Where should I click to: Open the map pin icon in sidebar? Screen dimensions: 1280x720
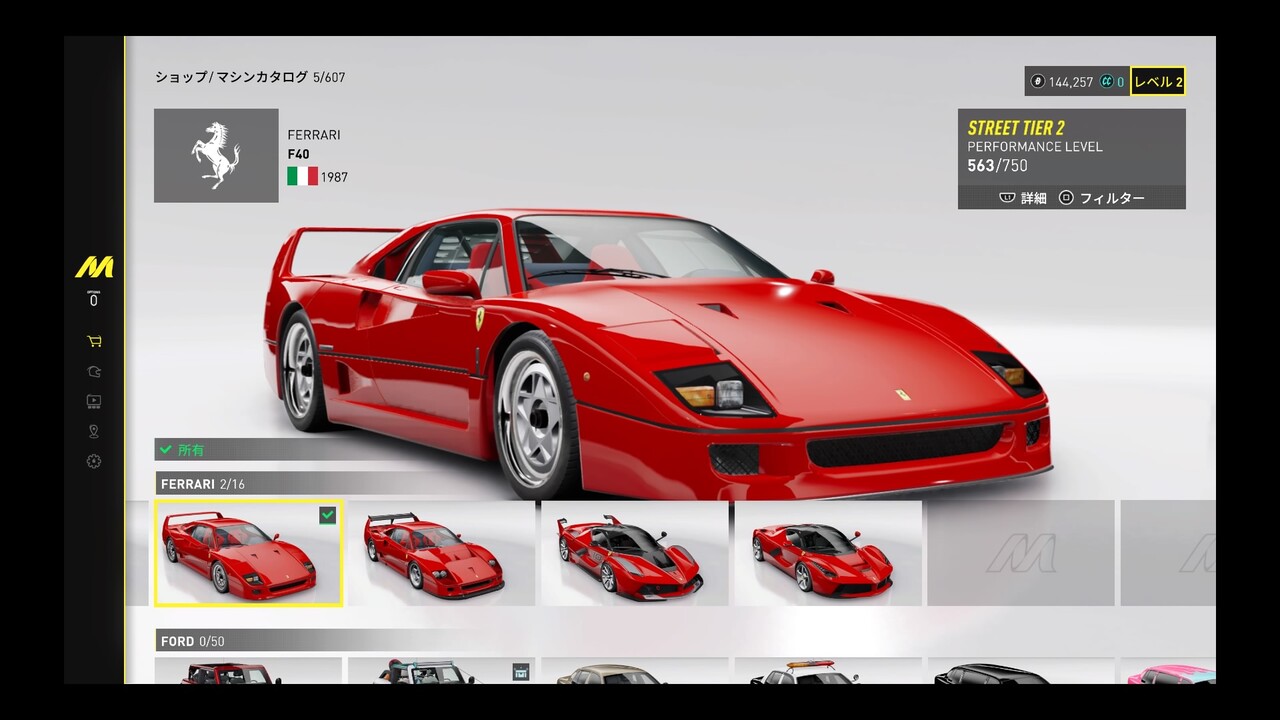tap(94, 431)
